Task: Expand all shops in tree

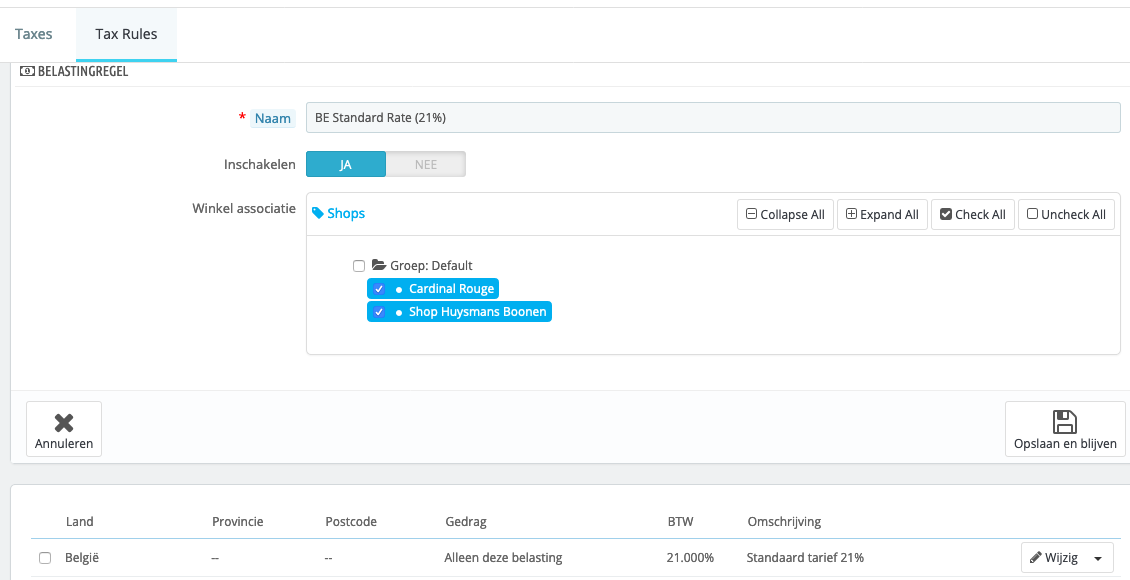Action: point(882,214)
